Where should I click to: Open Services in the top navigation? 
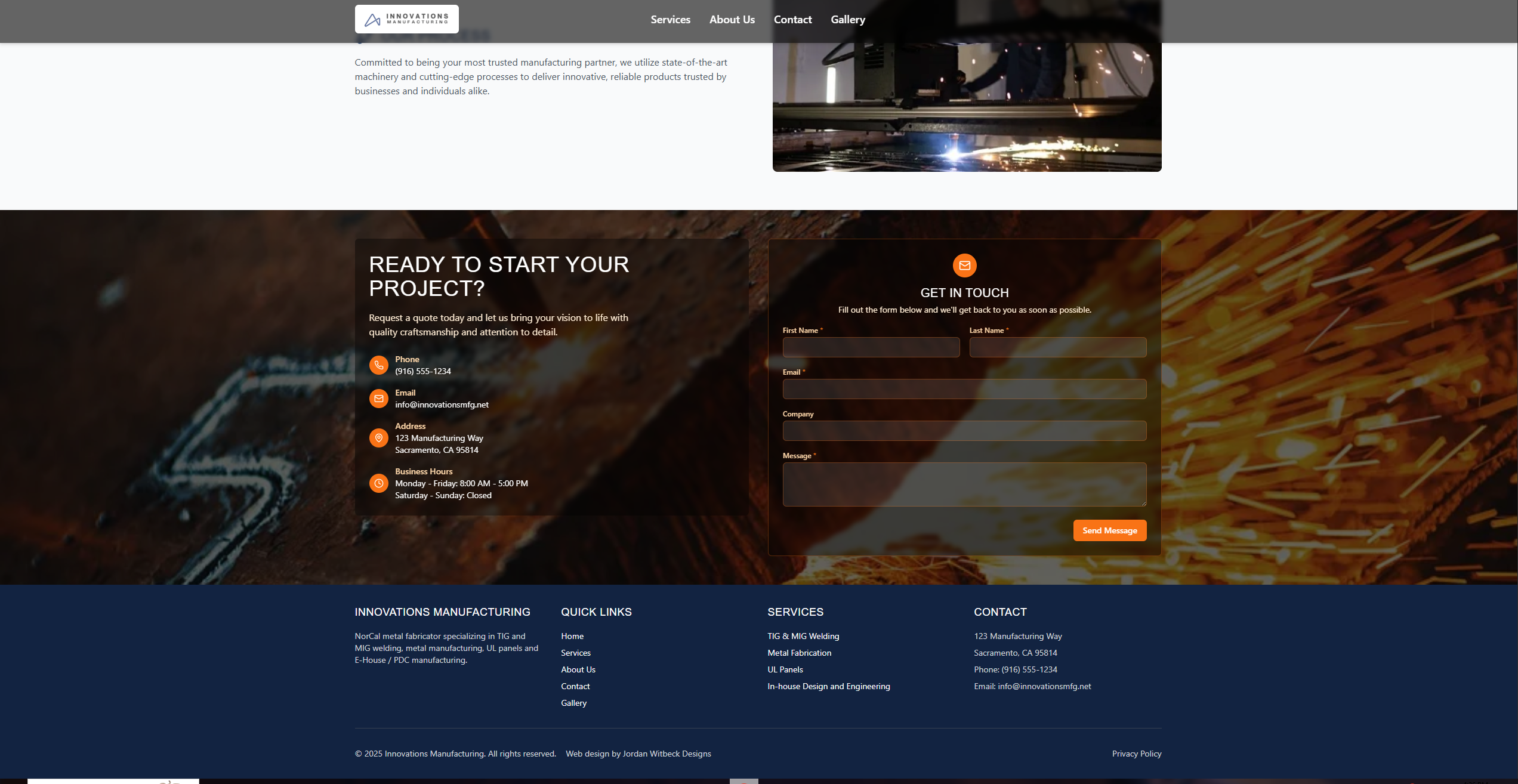tap(670, 20)
